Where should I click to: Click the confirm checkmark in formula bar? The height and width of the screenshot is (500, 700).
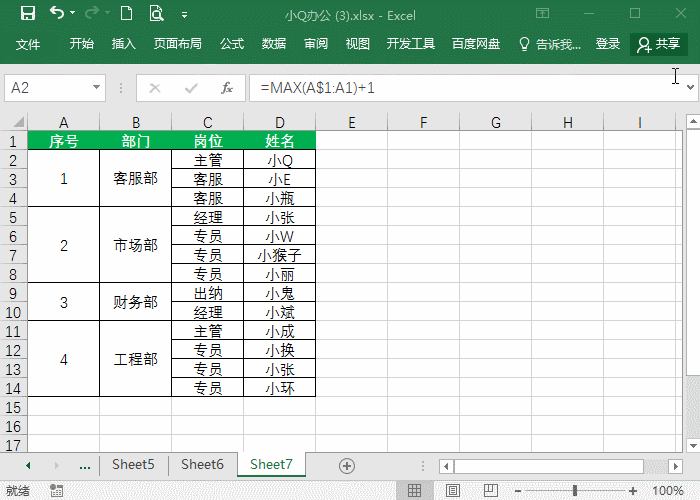click(x=191, y=88)
